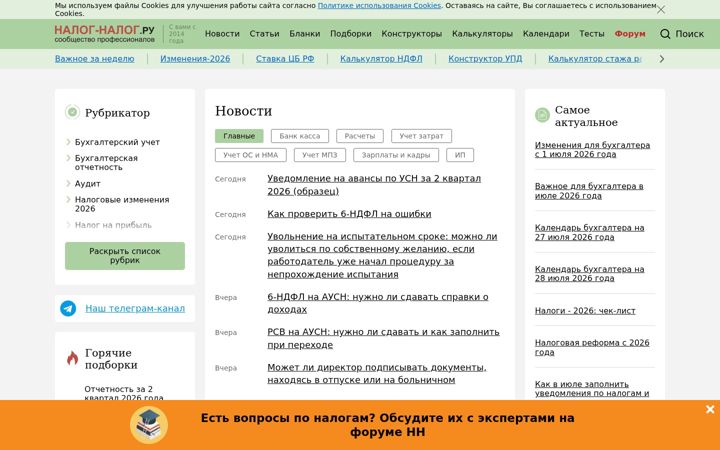This screenshot has width=720, height=450.
Task: Select Аудит rubric text
Action: (87, 183)
